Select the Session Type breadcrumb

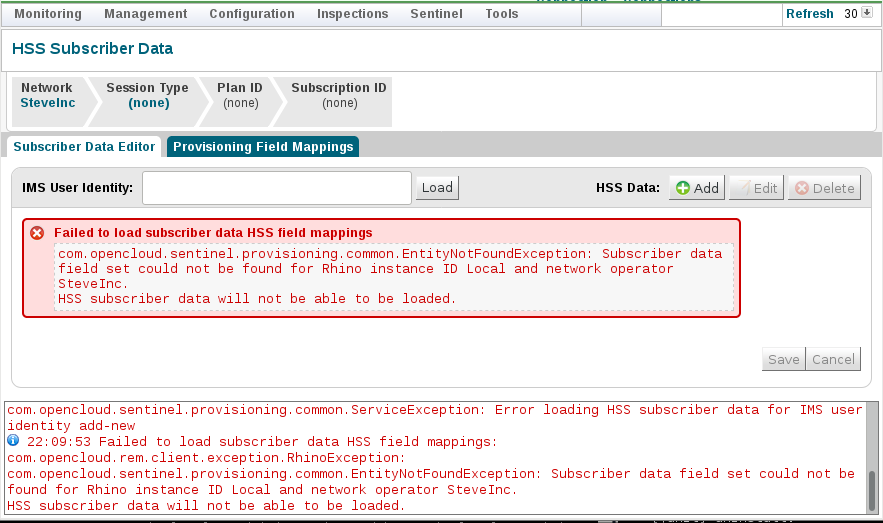(x=148, y=101)
